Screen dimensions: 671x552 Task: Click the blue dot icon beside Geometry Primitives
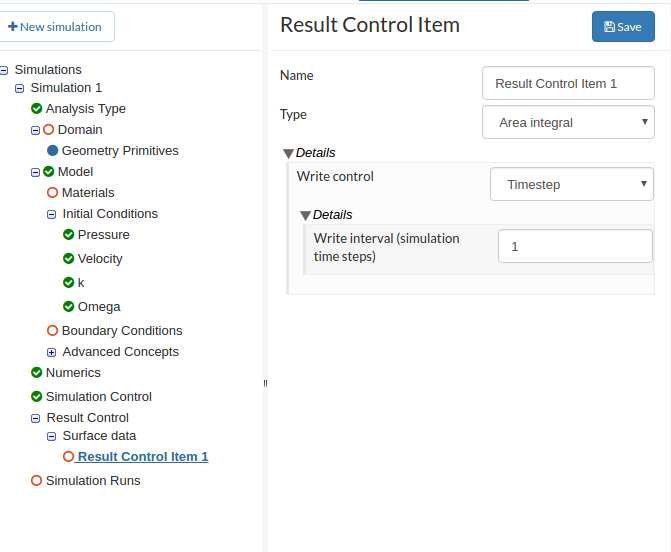pyautogui.click(x=53, y=150)
